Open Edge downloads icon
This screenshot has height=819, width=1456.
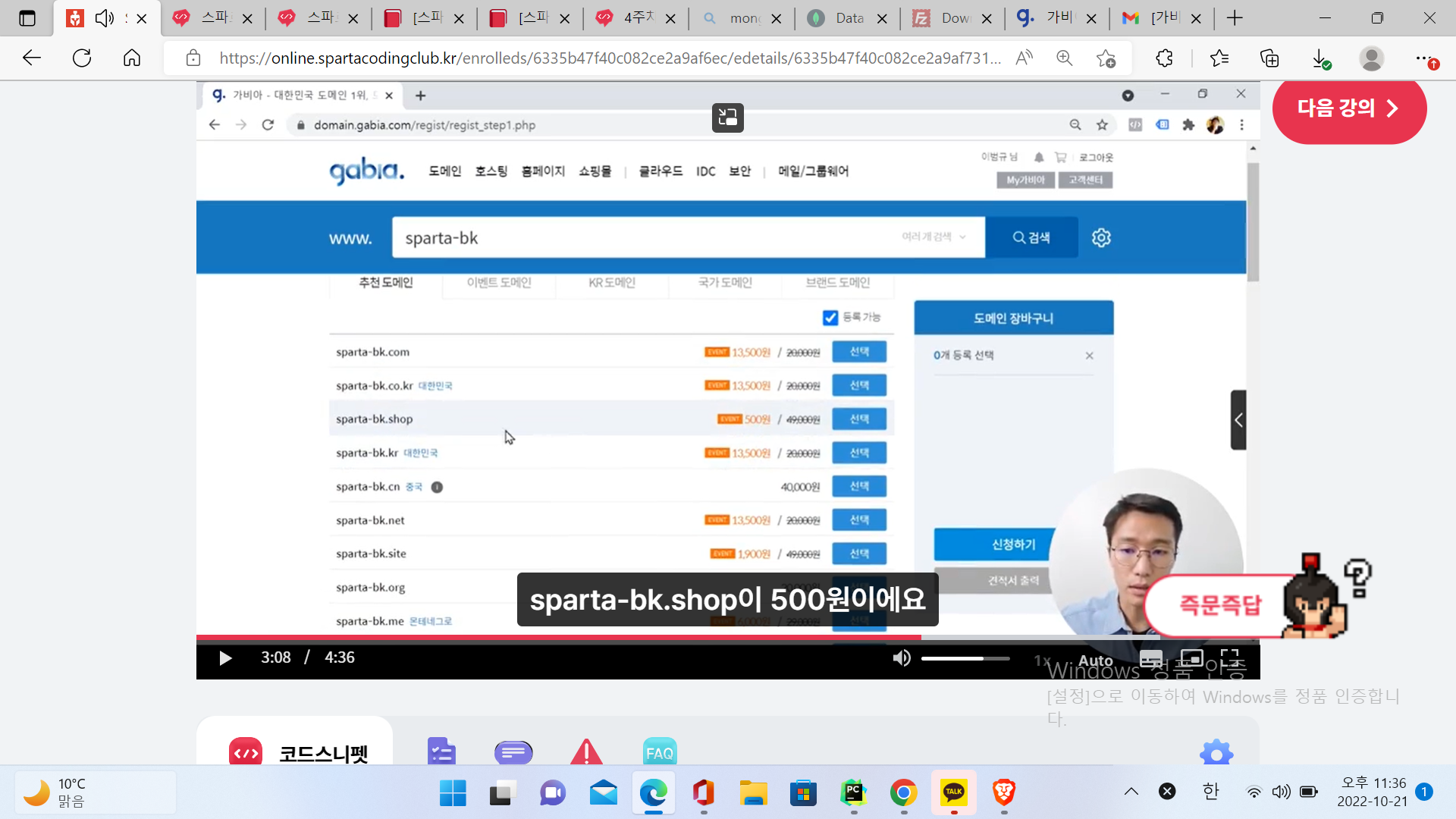[1320, 58]
